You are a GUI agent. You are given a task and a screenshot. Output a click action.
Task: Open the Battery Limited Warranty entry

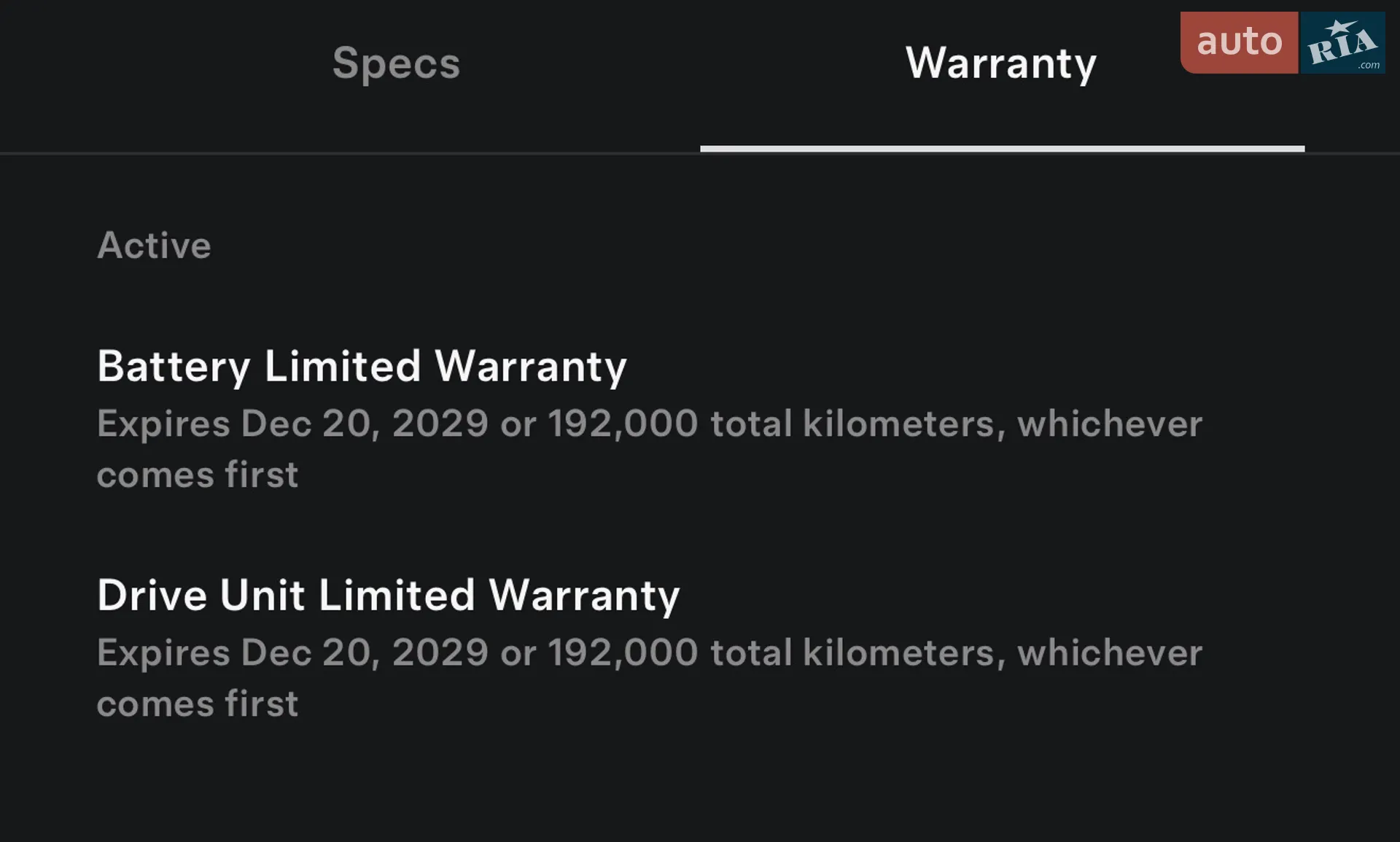(362, 366)
